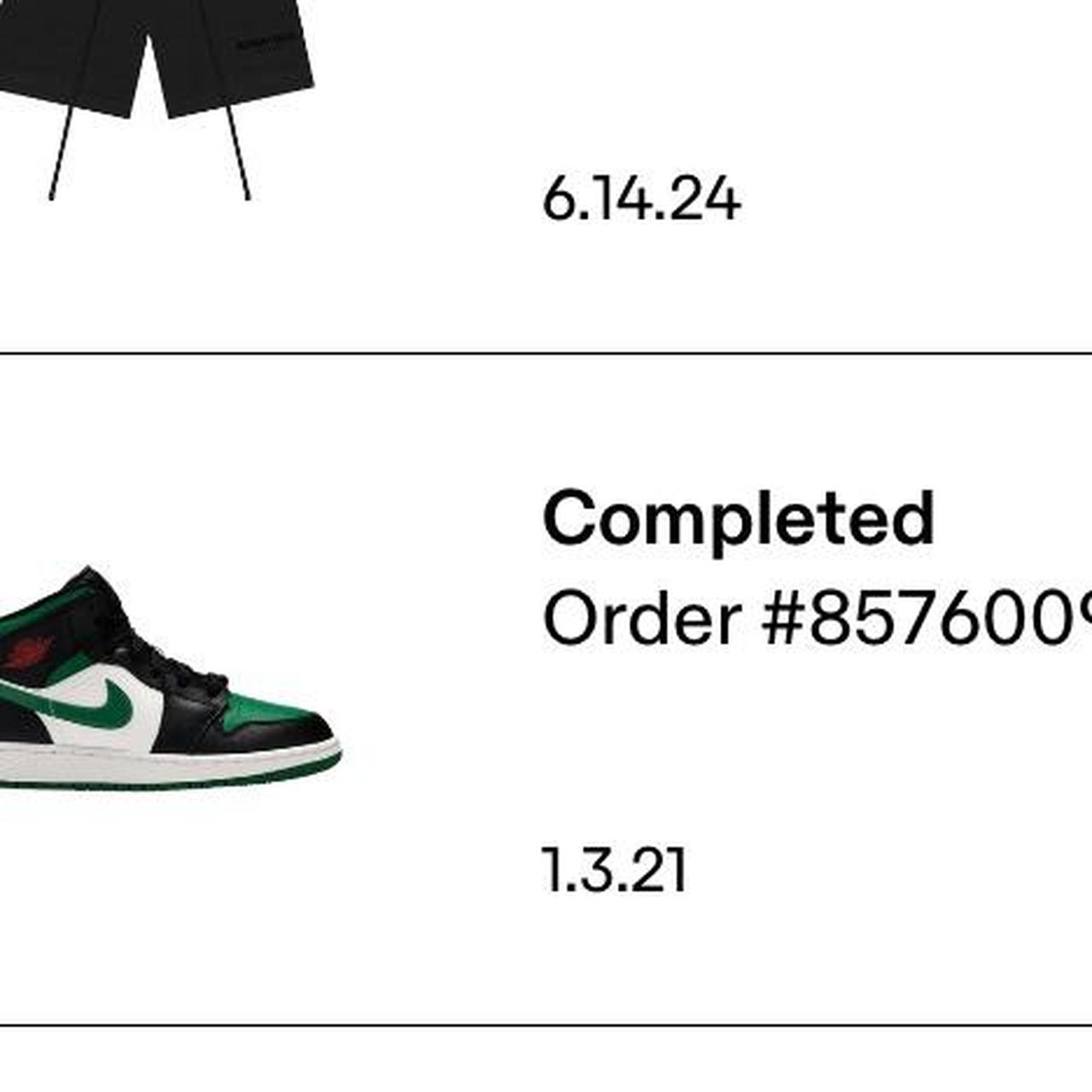Select the Completed sneaker order row
This screenshot has height=1092, width=1092.
(x=546, y=689)
